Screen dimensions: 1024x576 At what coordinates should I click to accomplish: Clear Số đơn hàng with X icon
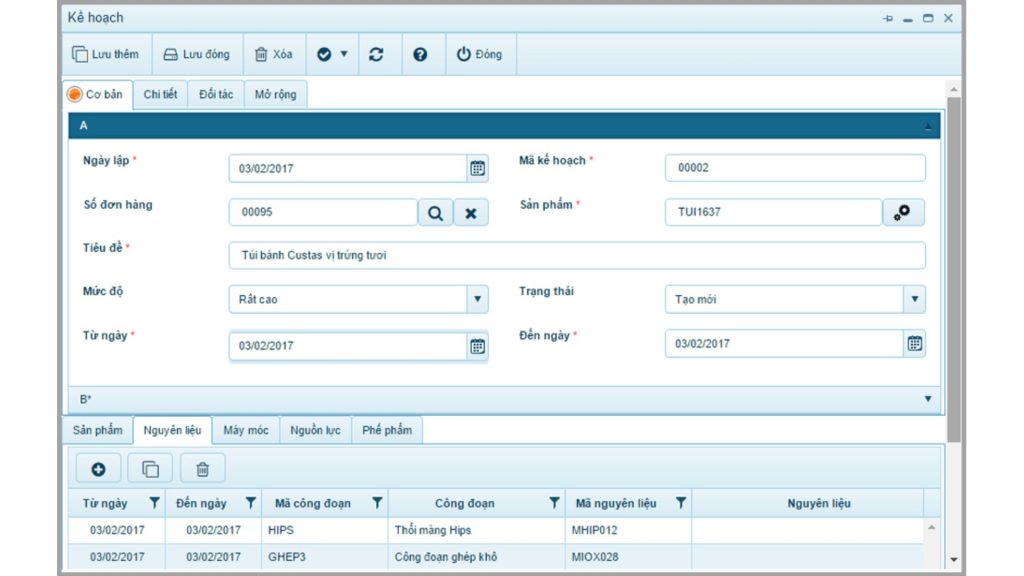[471, 213]
